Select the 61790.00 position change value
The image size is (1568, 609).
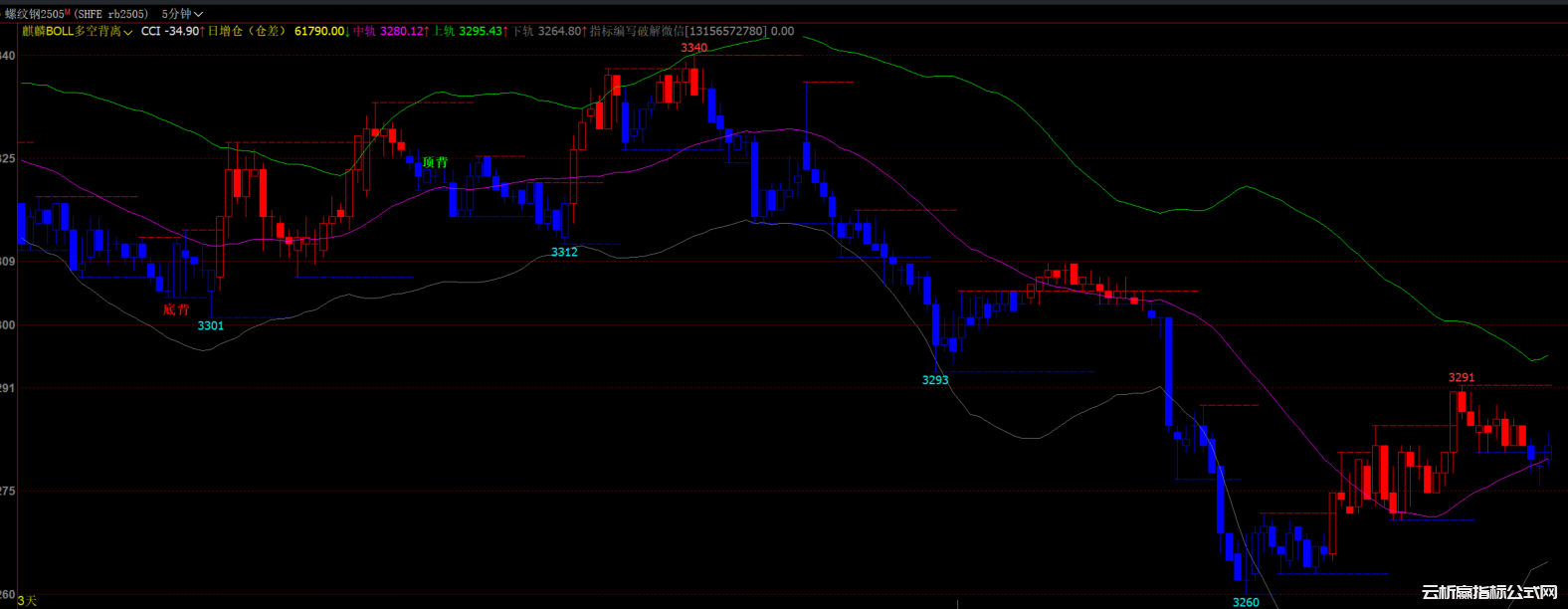click(x=319, y=31)
